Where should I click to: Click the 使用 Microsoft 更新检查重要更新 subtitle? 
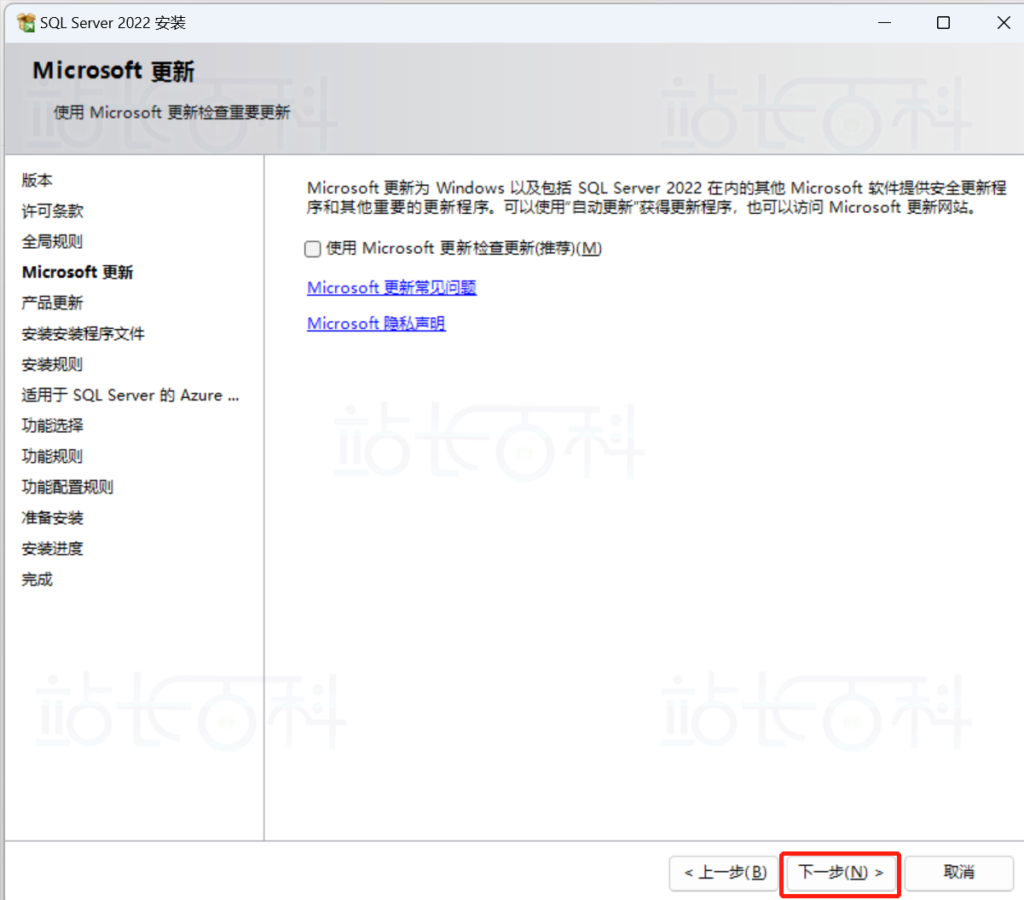pyautogui.click(x=172, y=112)
